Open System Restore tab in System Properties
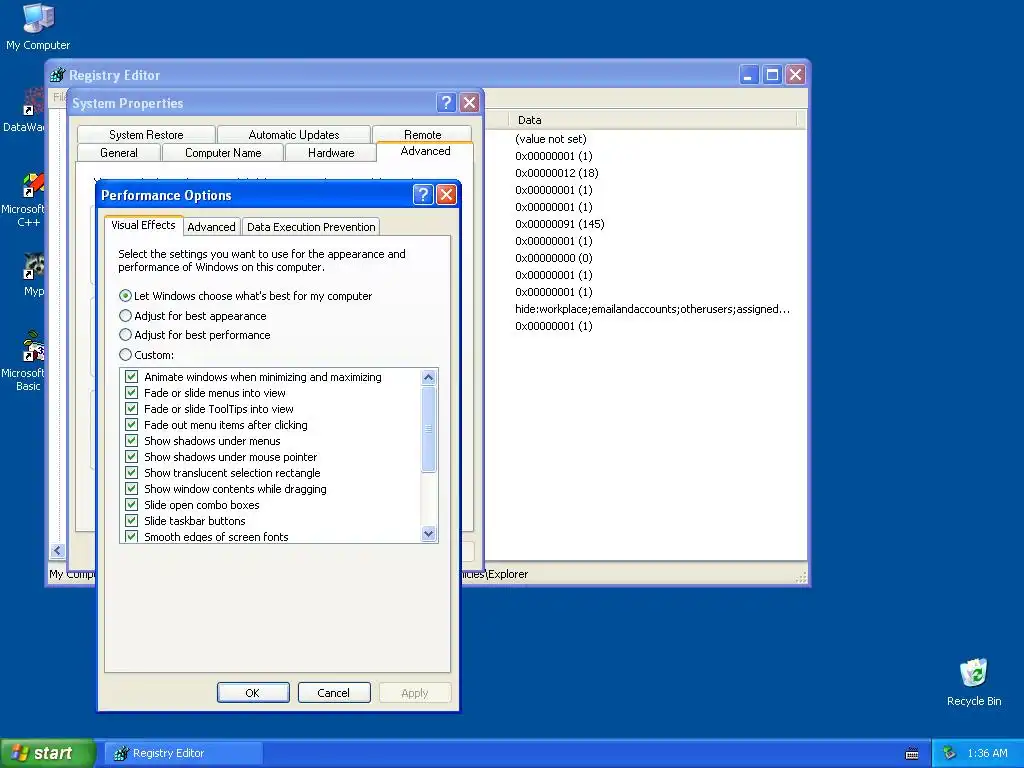Viewport: 1024px width, 768px height. (146, 135)
